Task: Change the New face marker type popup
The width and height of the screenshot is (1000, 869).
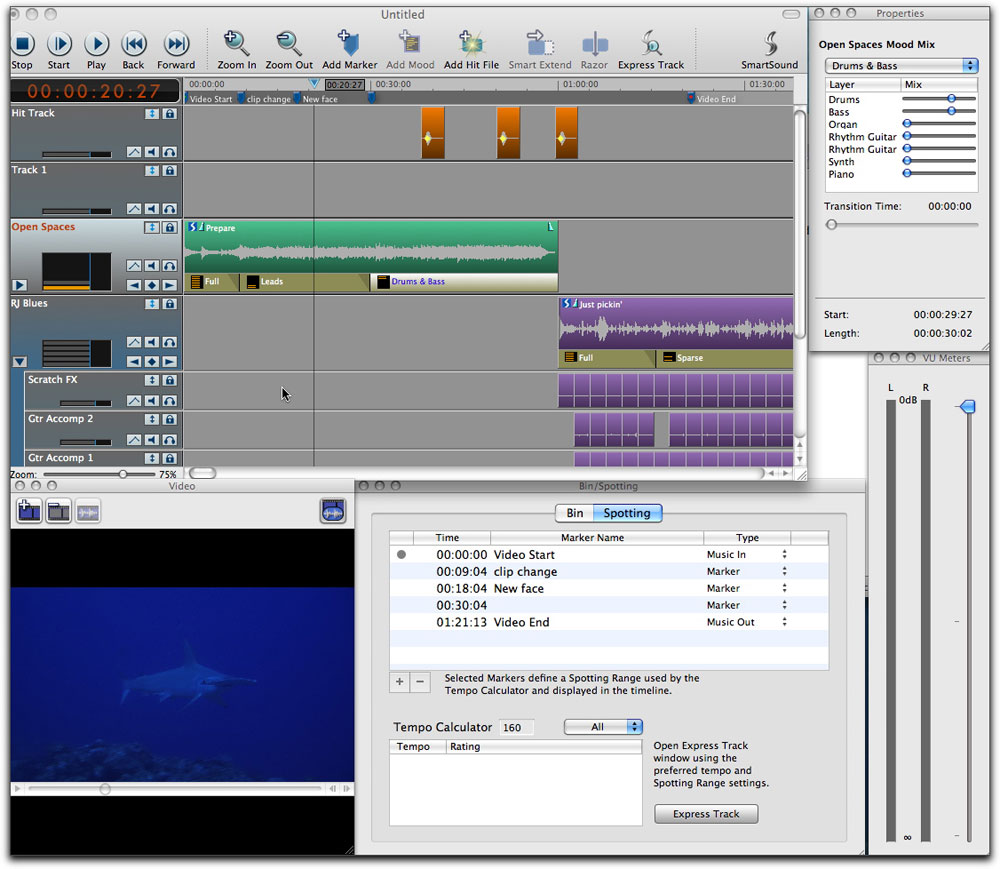Action: coord(784,588)
